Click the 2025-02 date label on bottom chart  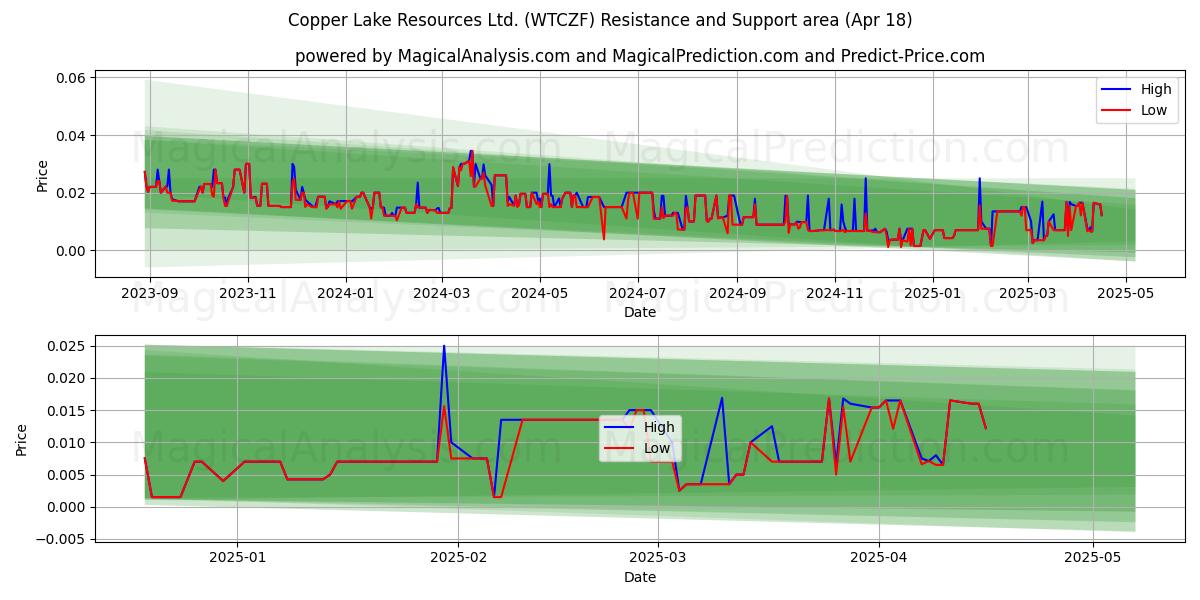(x=457, y=558)
